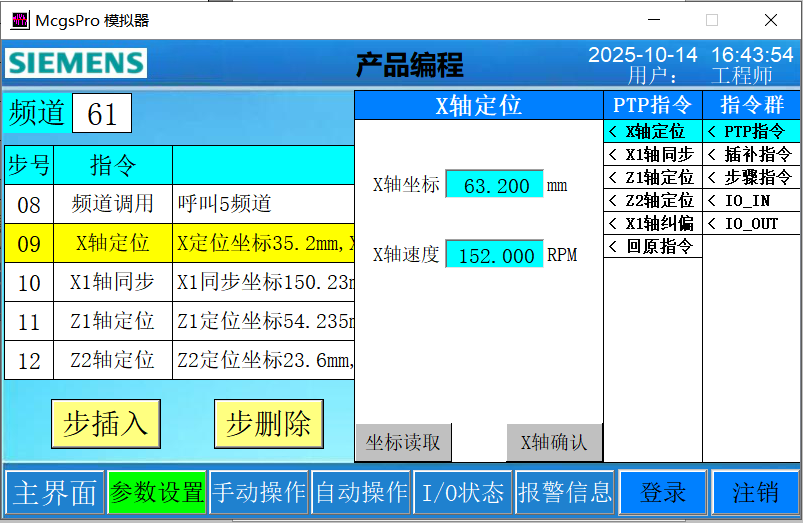Select X轴定位 in PTP指令 list
Viewport: 803px width, 523px height.
click(x=652, y=131)
